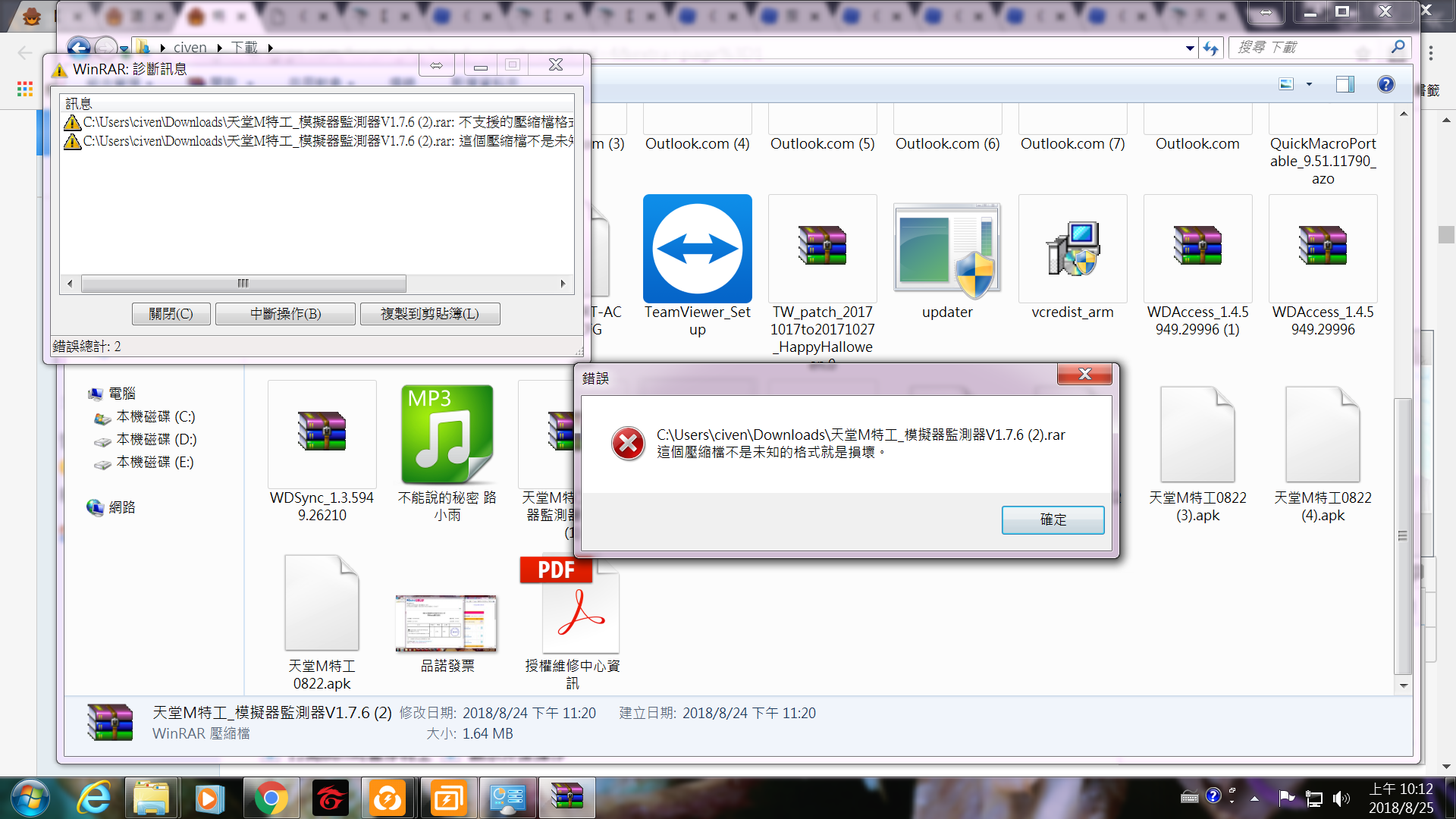Image resolution: width=1456 pixels, height=819 pixels.
Task: Expand breadcrumb arrow after 下載
Action: pyautogui.click(x=270, y=48)
